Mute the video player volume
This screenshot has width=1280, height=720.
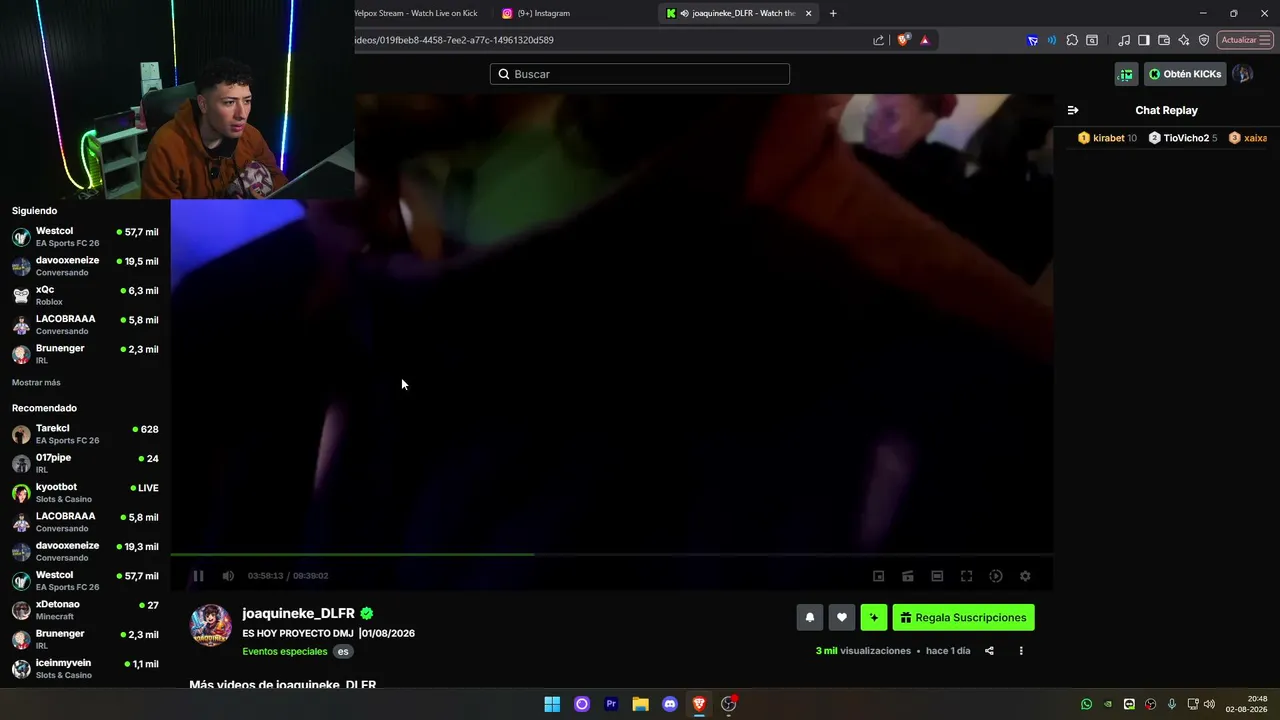228,576
